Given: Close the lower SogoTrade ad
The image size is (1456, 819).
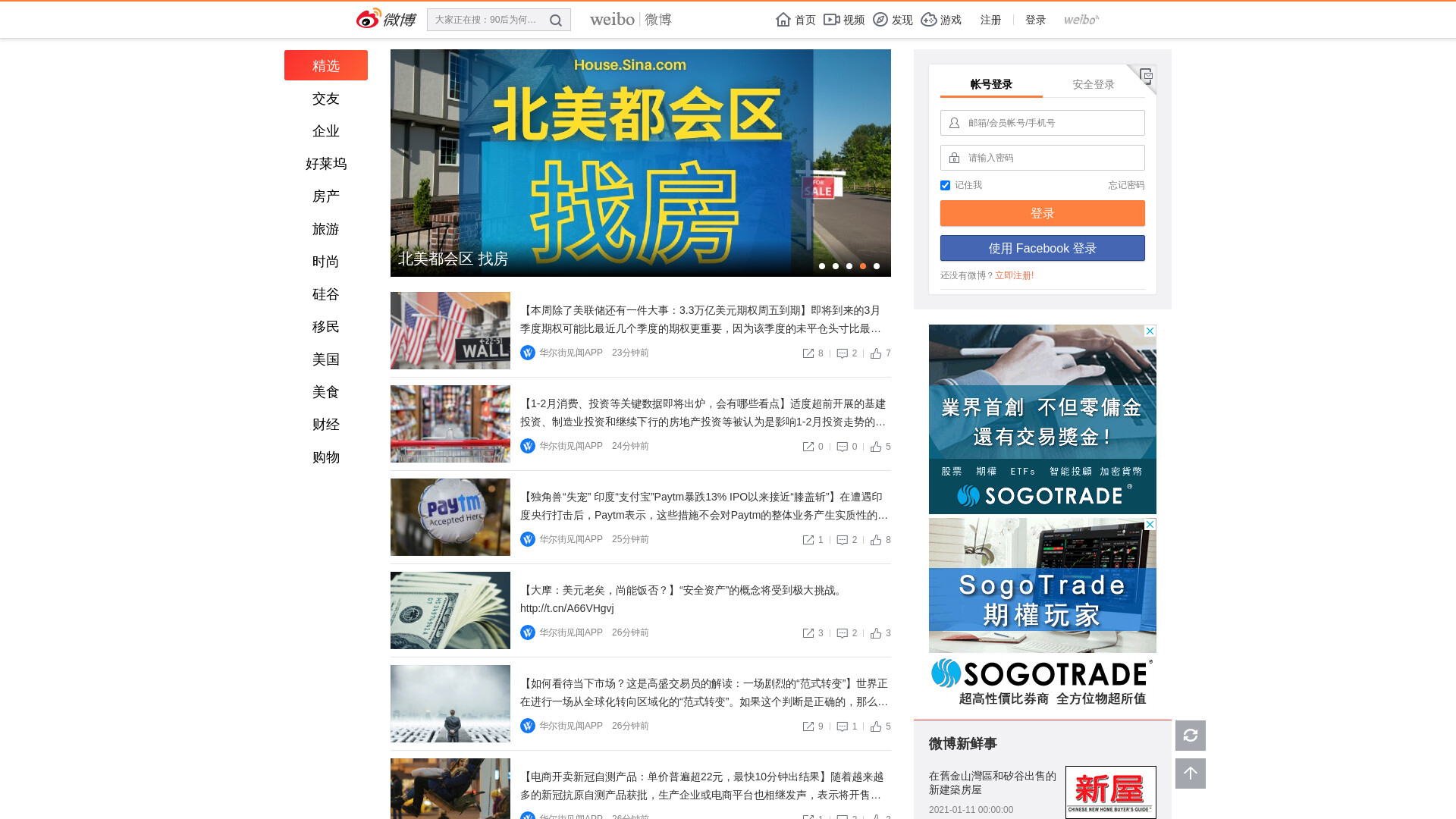Looking at the screenshot, I should pos(1150,525).
